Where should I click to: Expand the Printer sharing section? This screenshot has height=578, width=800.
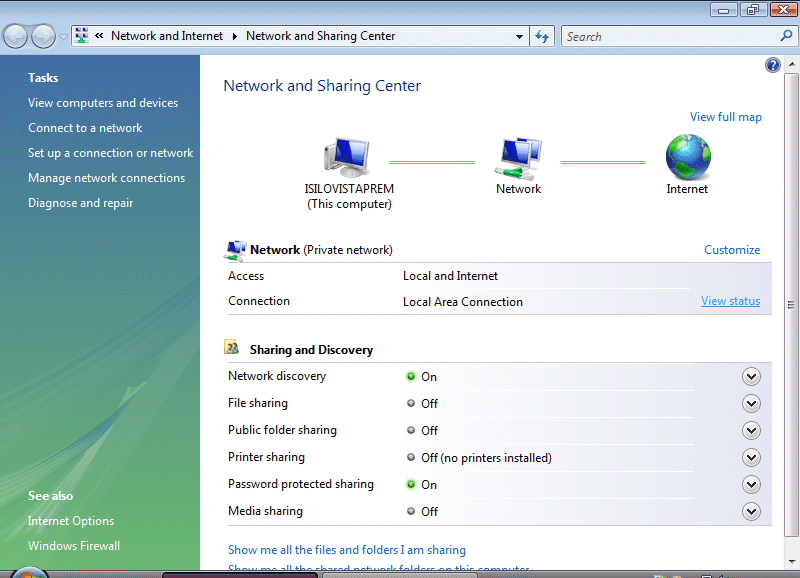(x=752, y=458)
